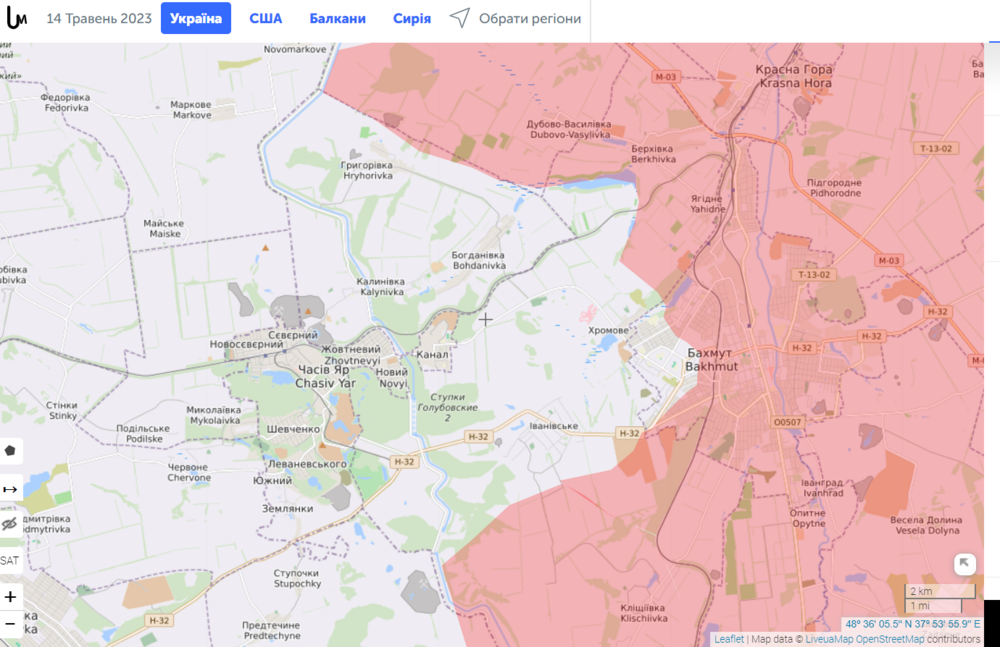Zoom out using the minus icon
Viewport: 1000px width, 647px height.
pos(9,625)
